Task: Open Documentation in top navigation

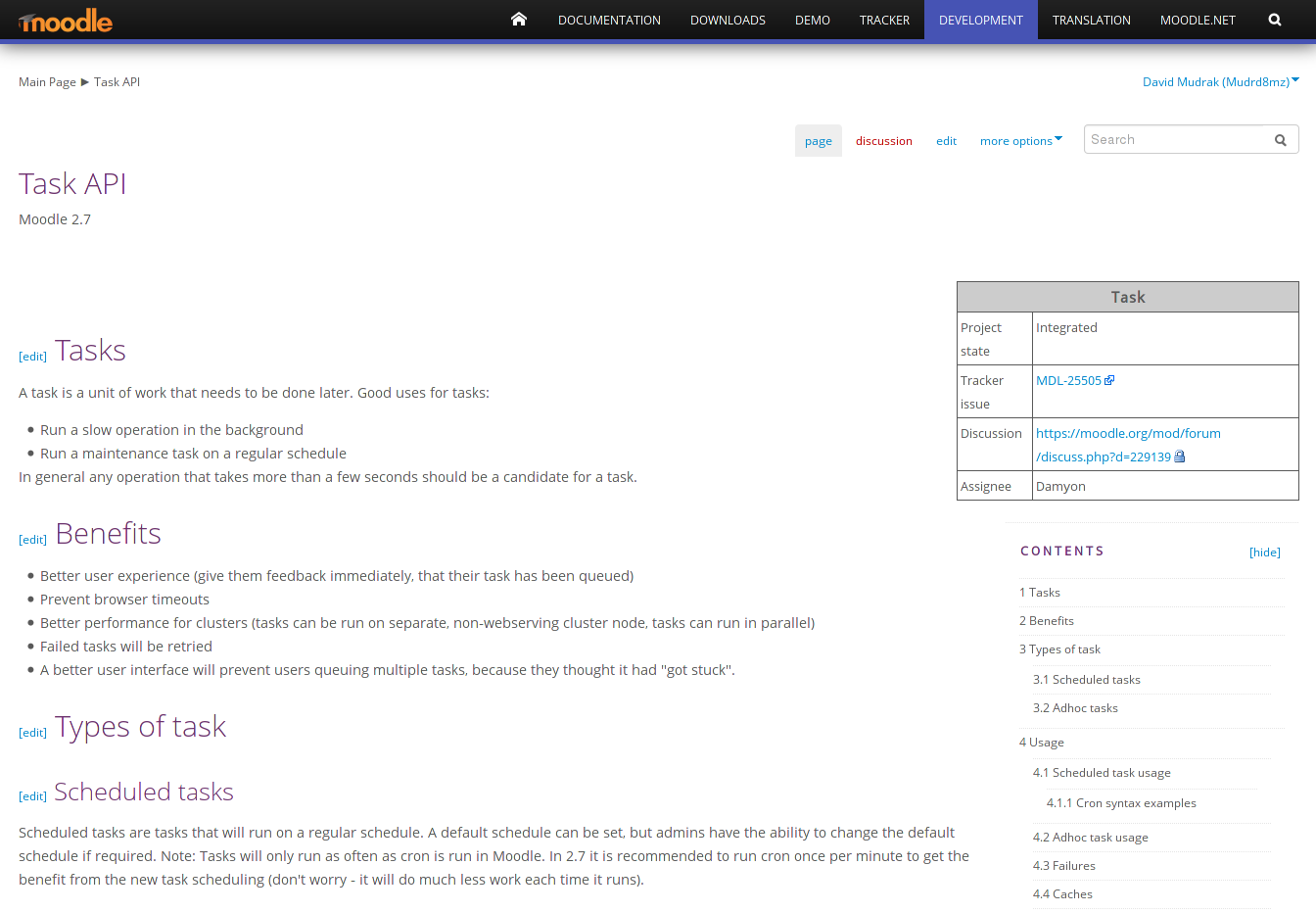Action: point(609,20)
